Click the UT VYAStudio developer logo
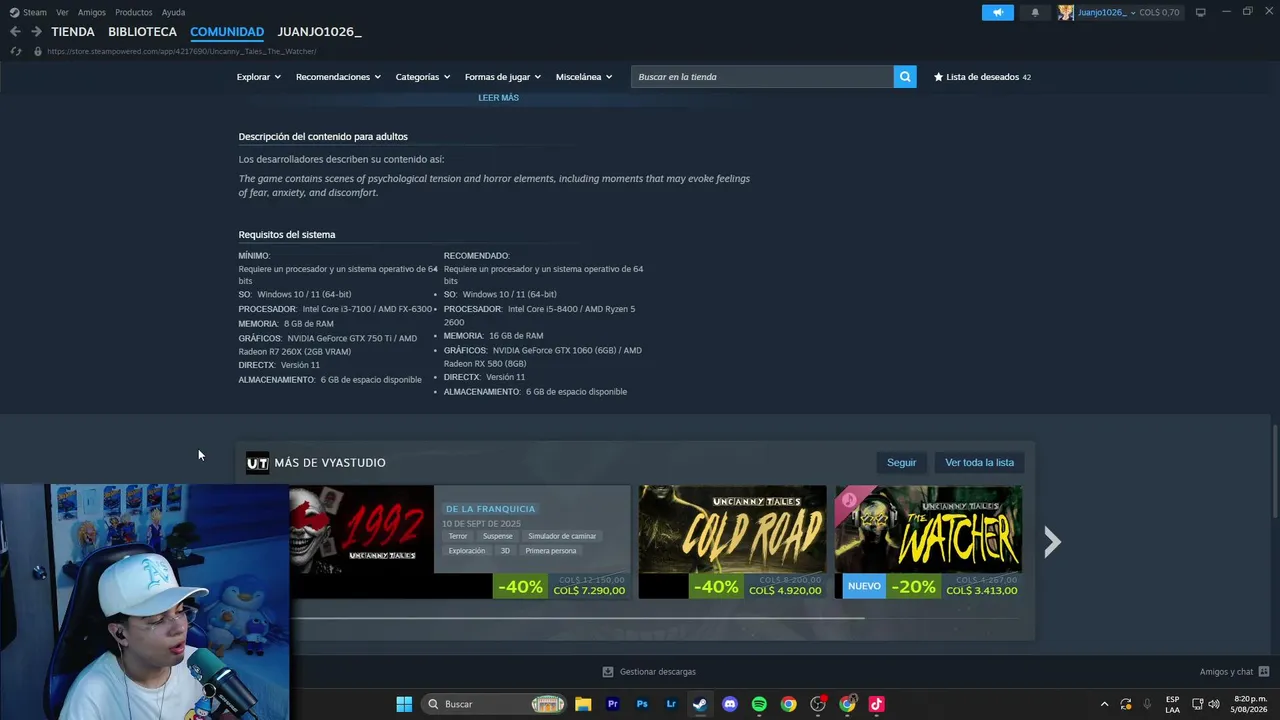 (257, 463)
